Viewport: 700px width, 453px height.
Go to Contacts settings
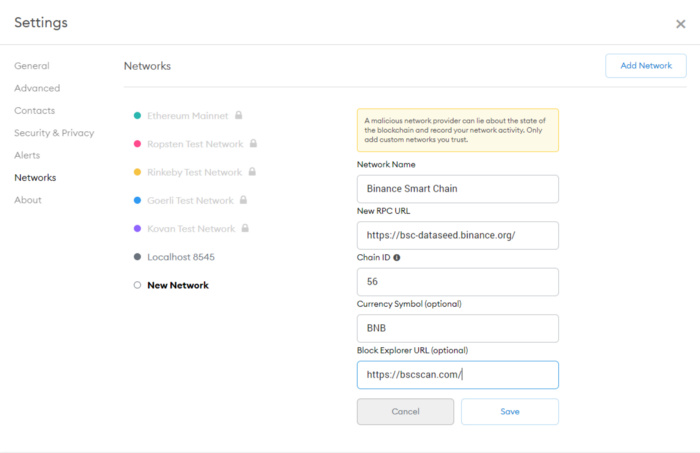point(35,111)
